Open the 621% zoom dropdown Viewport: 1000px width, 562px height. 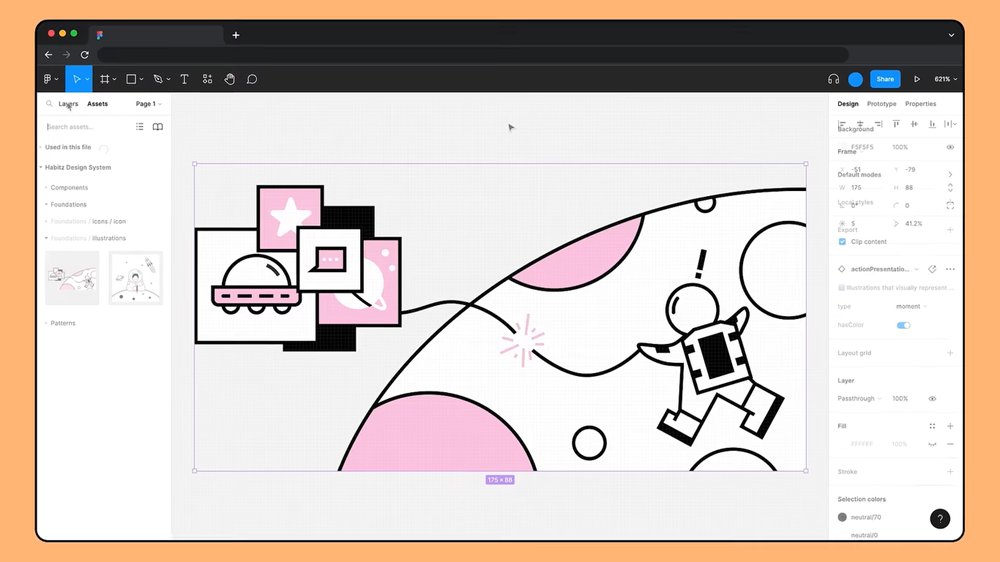[945, 79]
